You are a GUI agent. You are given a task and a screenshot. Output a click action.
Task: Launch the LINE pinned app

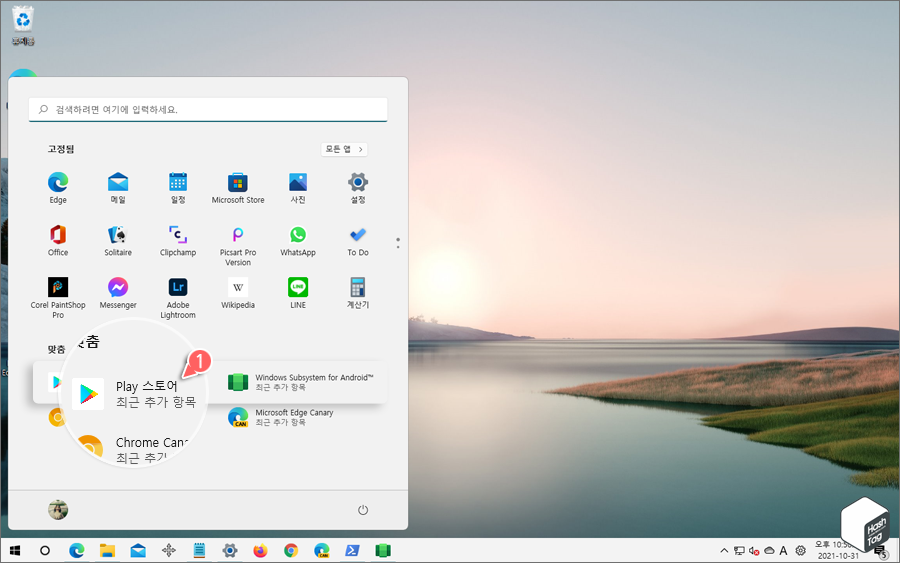pos(298,293)
